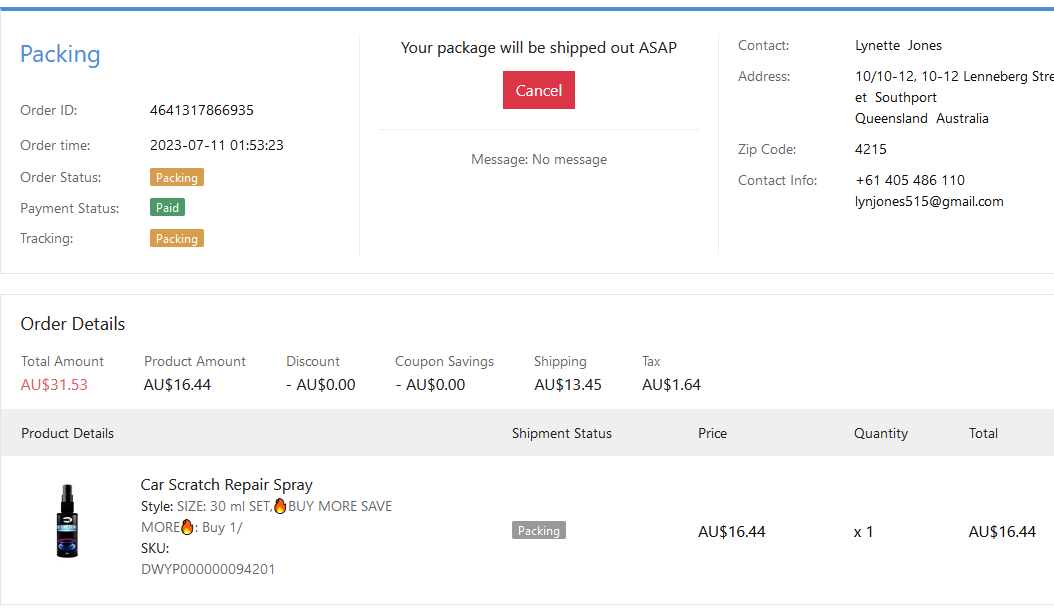The height and width of the screenshot is (611, 1054).
Task: Select the order ID number 4641317866935
Action: coord(201,110)
